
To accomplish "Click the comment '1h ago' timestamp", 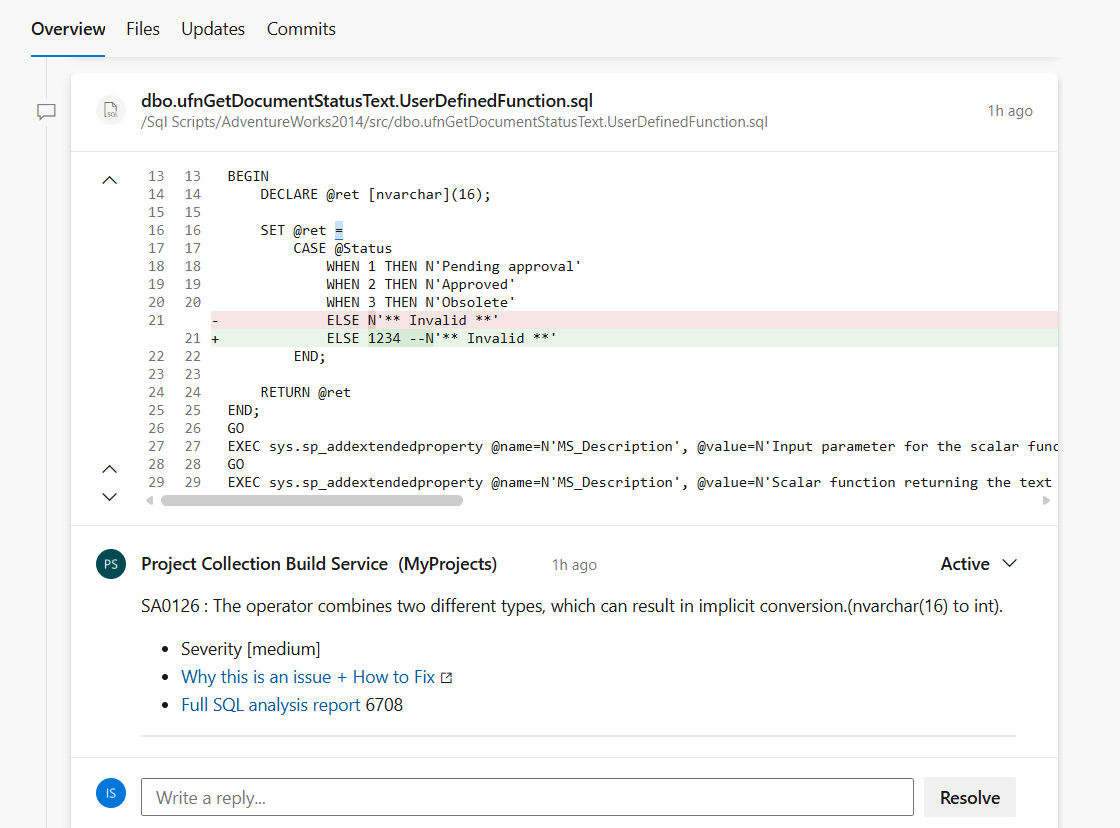I will pos(574,565).
